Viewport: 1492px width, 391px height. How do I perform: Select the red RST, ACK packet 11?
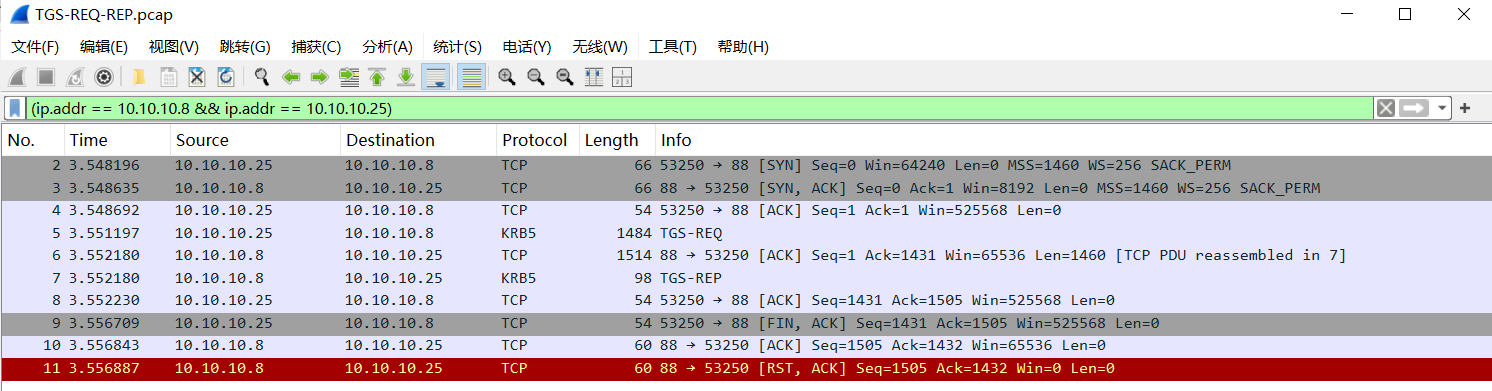tap(746, 368)
